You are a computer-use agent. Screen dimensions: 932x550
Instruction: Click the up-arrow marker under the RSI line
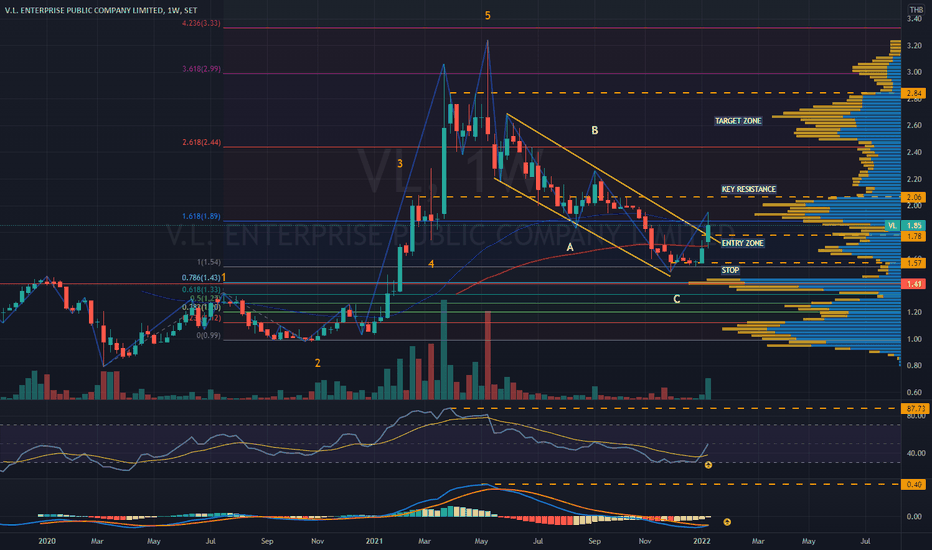tap(708, 465)
